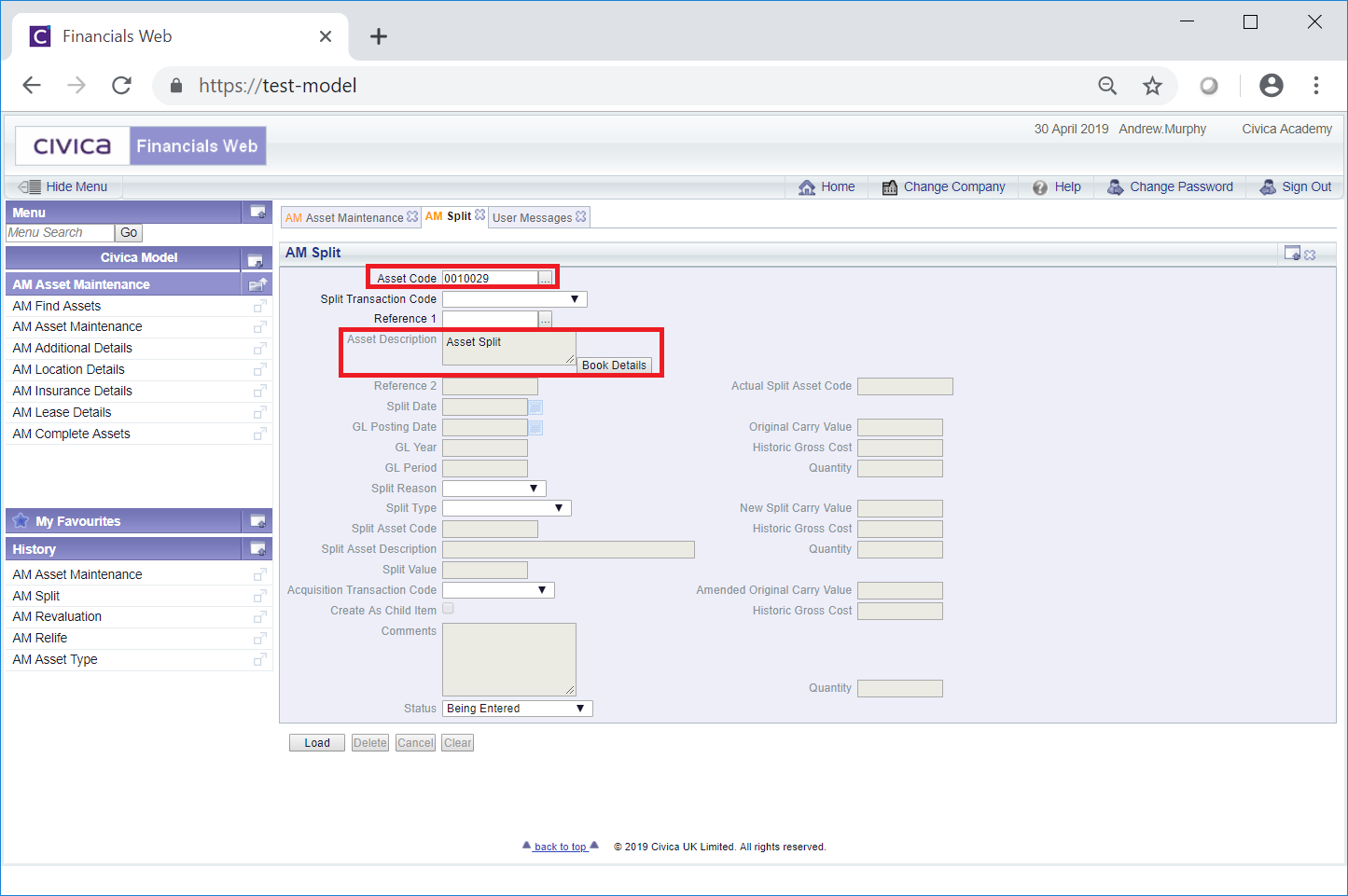Close the AM Asset Maintenance tab
The width and height of the screenshot is (1348, 896).
(x=412, y=216)
